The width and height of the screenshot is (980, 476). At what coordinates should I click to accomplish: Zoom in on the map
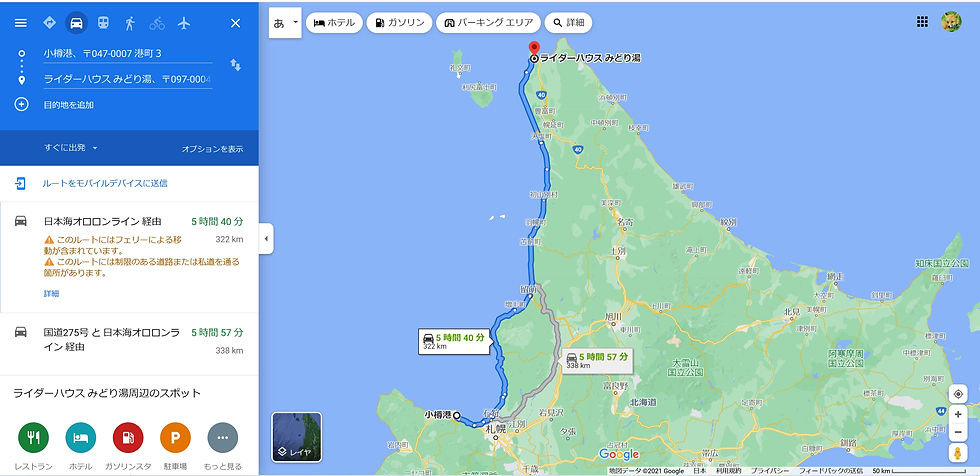click(958, 414)
